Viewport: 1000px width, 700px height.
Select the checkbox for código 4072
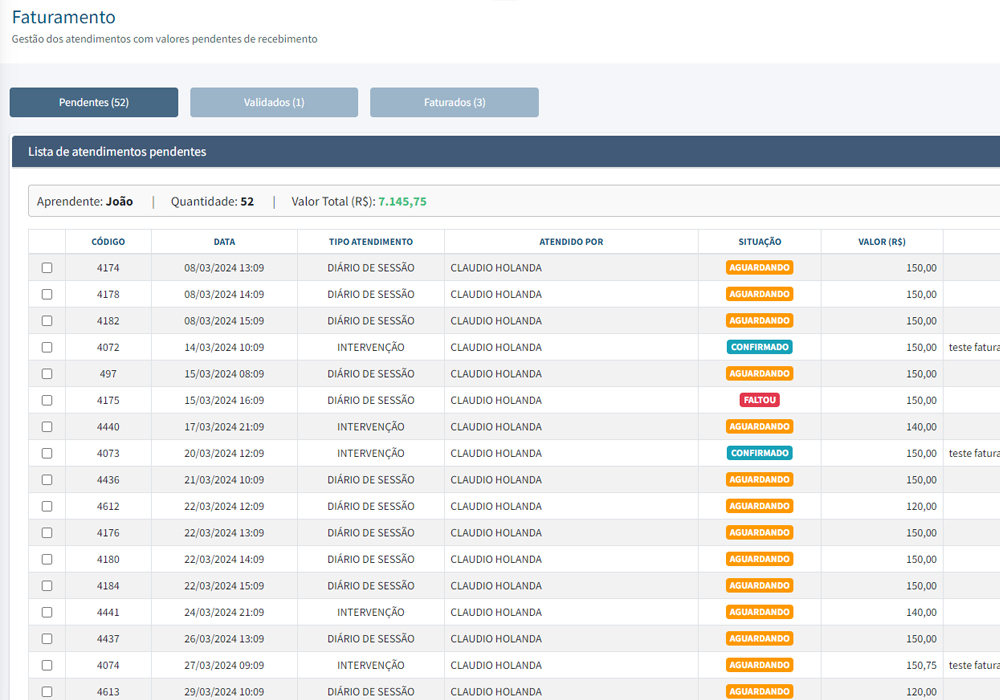[x=47, y=347]
